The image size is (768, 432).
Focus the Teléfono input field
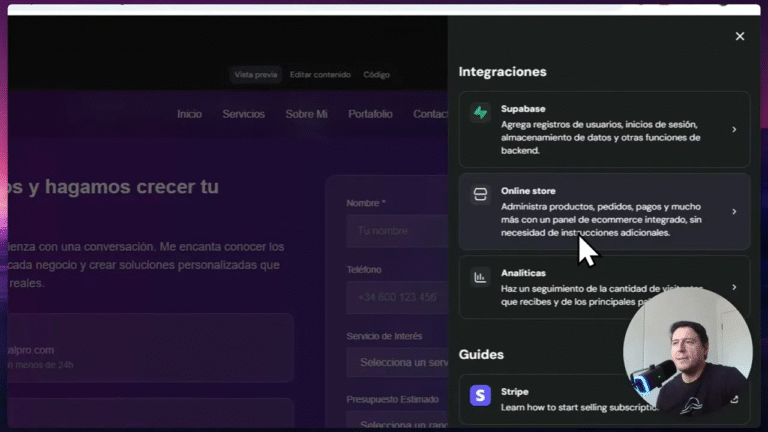[x=397, y=298]
